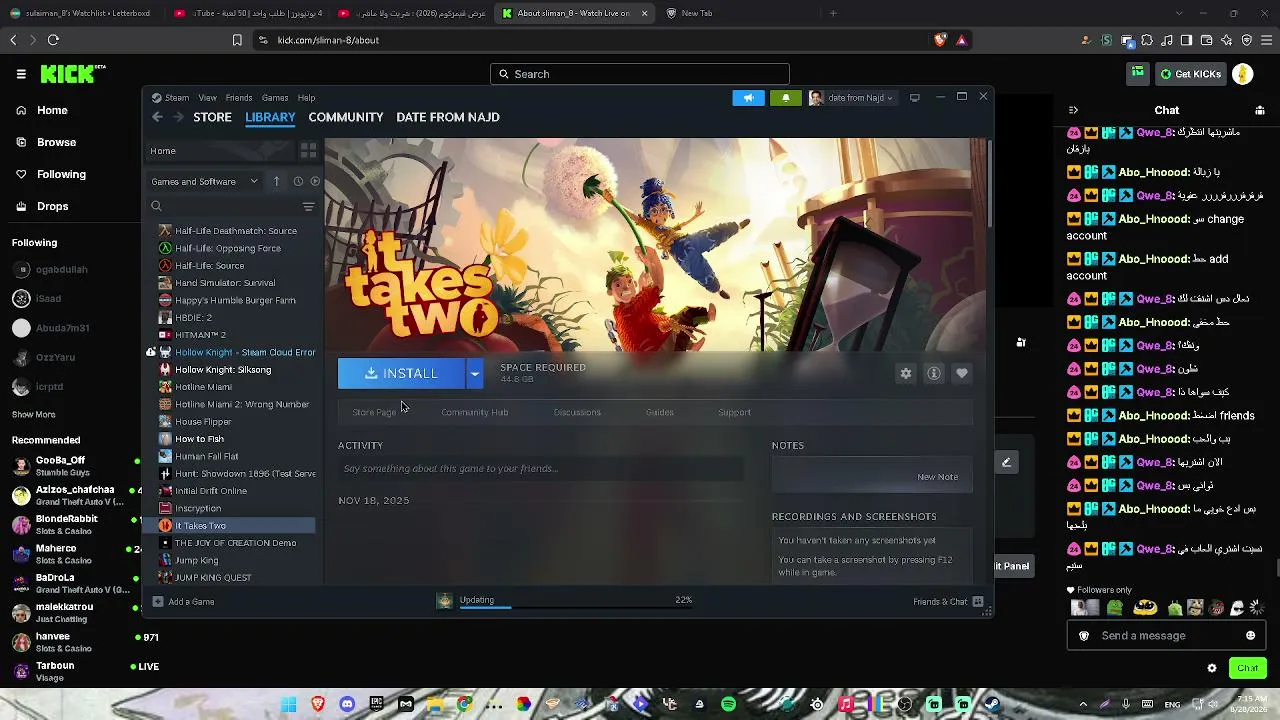
Task: Open Games and Software filter dropdown
Action: [x=204, y=181]
